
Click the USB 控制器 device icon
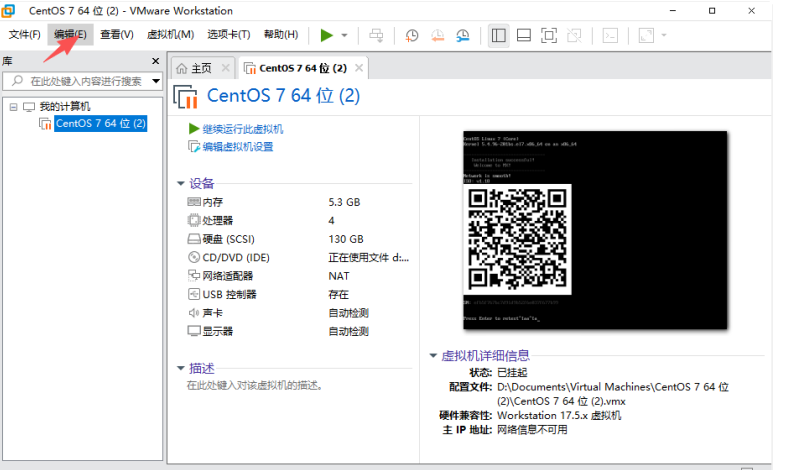point(194,294)
